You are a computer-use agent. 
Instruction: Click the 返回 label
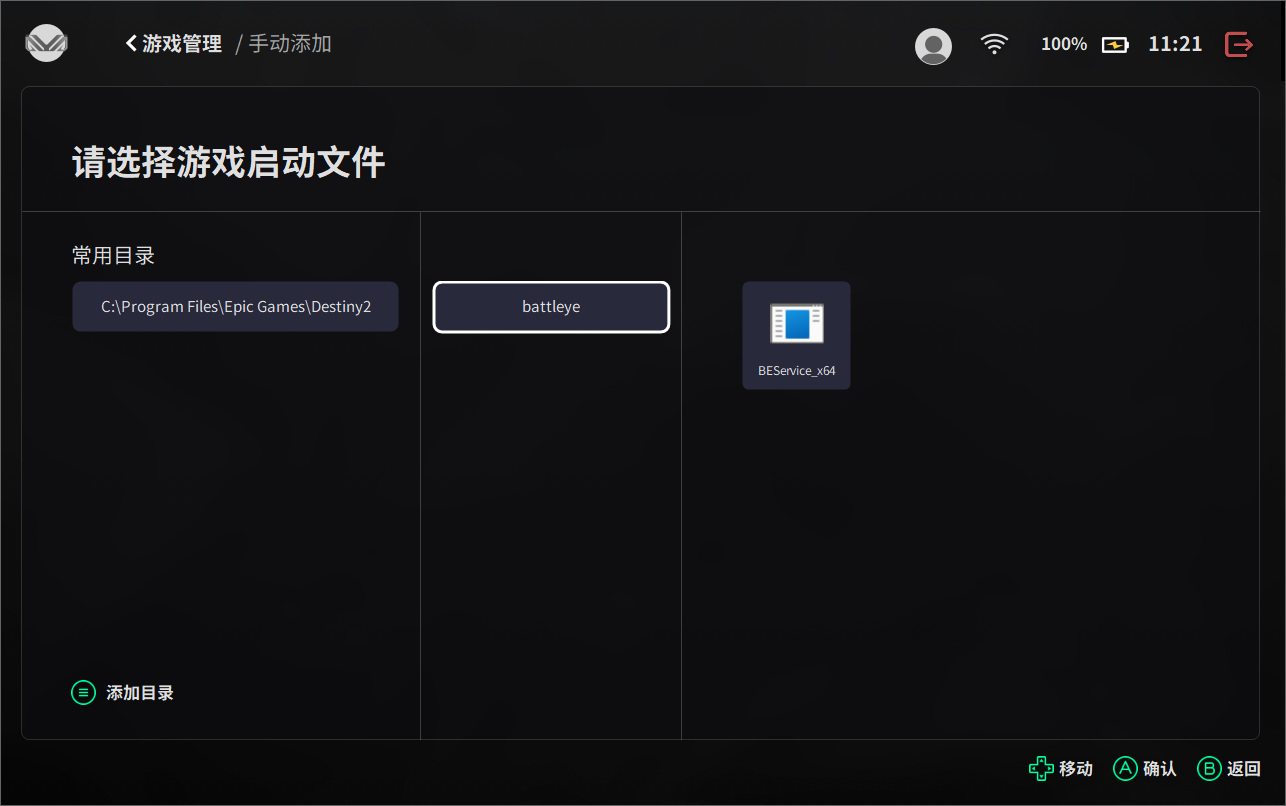(x=1244, y=769)
